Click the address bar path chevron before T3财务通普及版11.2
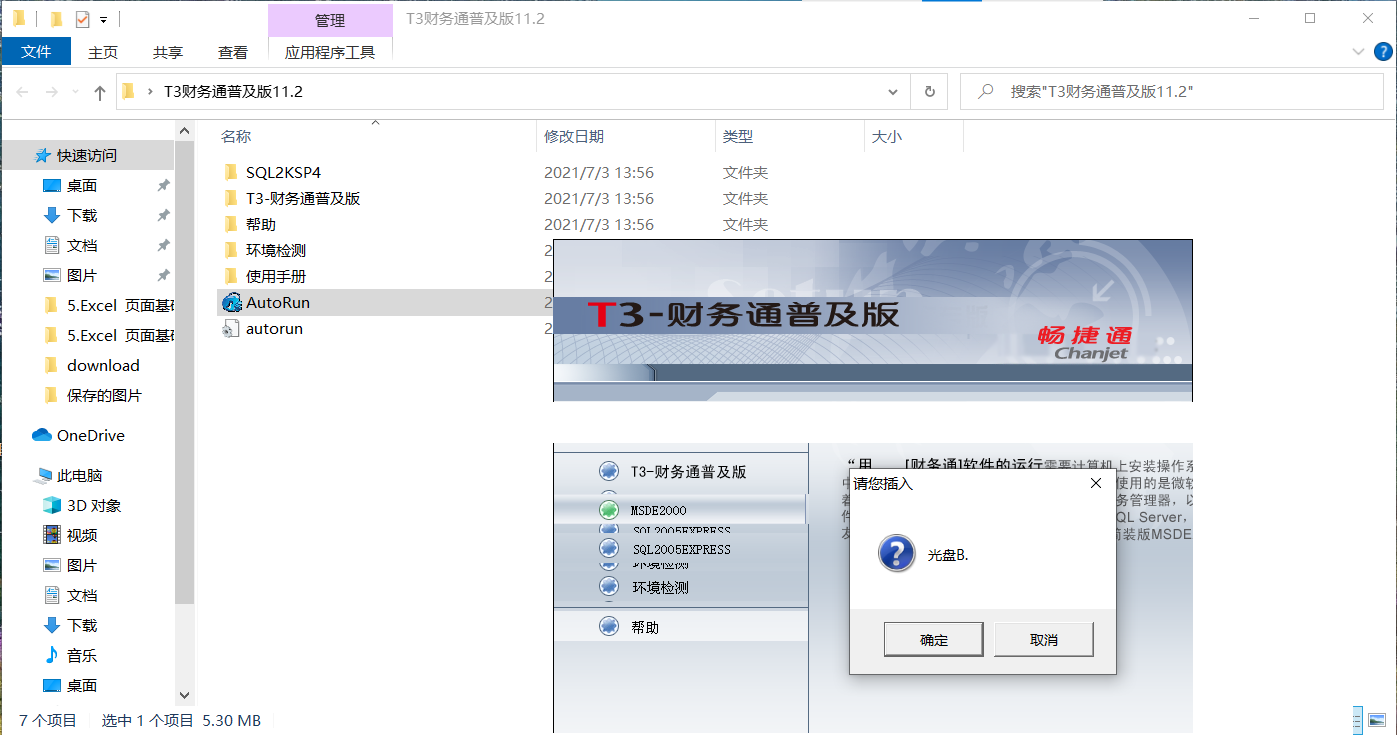This screenshot has height=735, width=1397. tap(150, 91)
